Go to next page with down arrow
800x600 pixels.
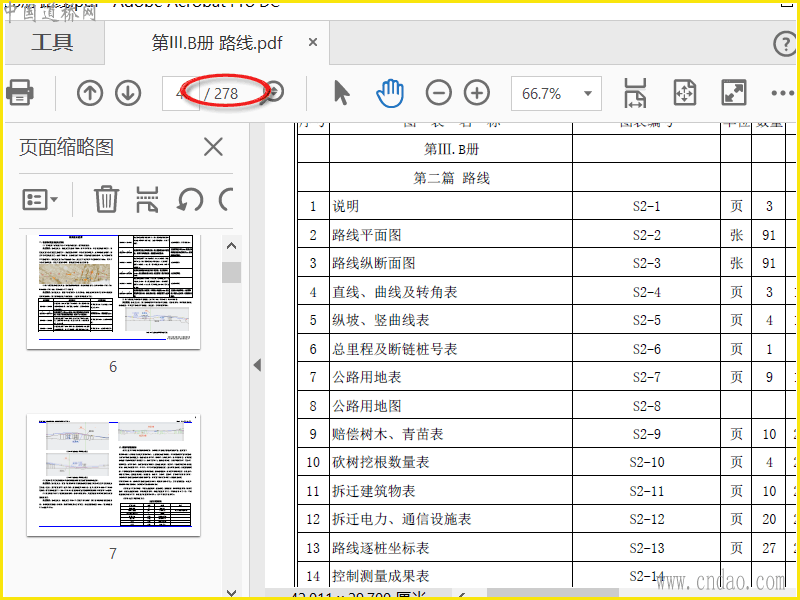(128, 93)
